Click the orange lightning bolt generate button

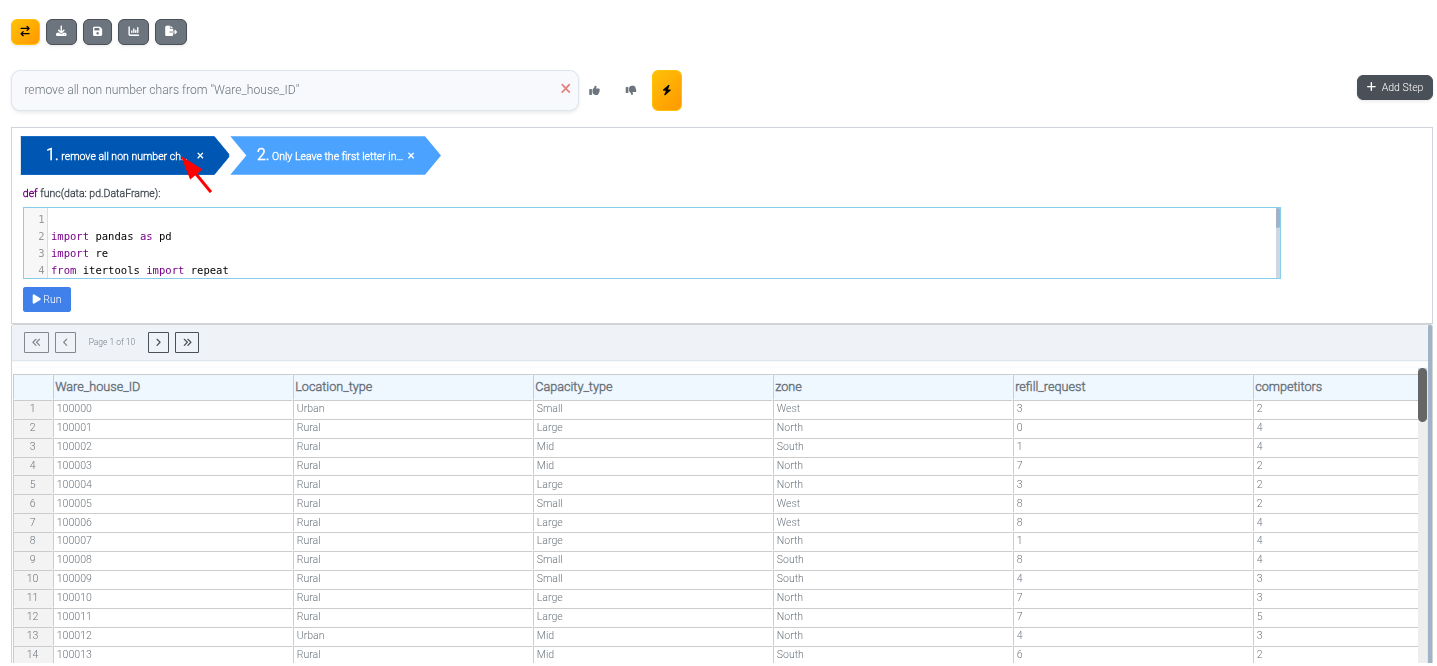666,90
